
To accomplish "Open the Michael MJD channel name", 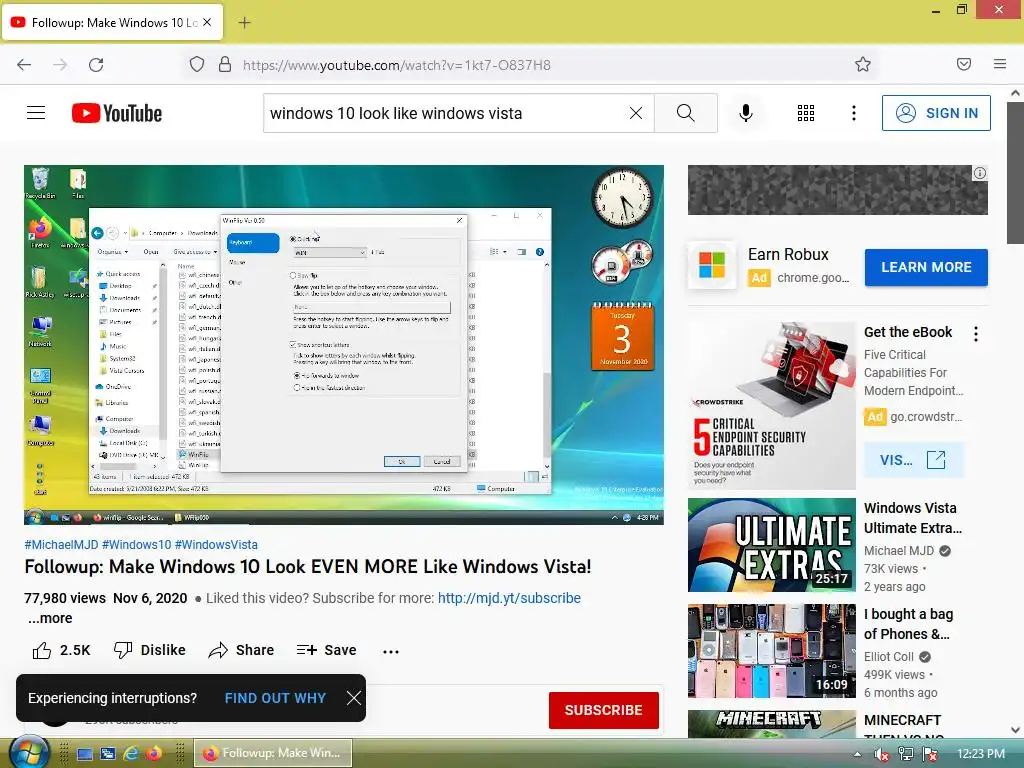I will [899, 551].
